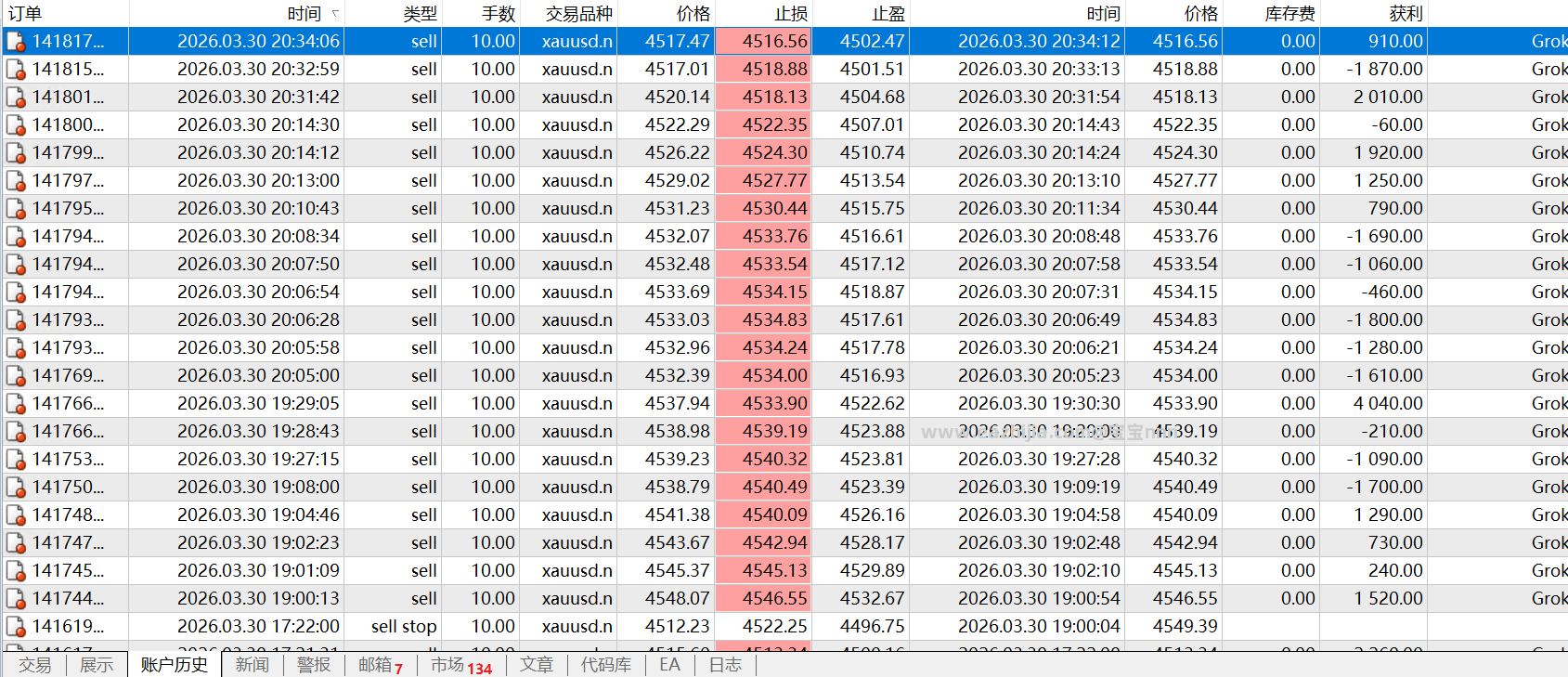Viewport: 1568px width, 677px height.
Task: Sort by the 订单 column header
Action: pyautogui.click(x=65, y=14)
